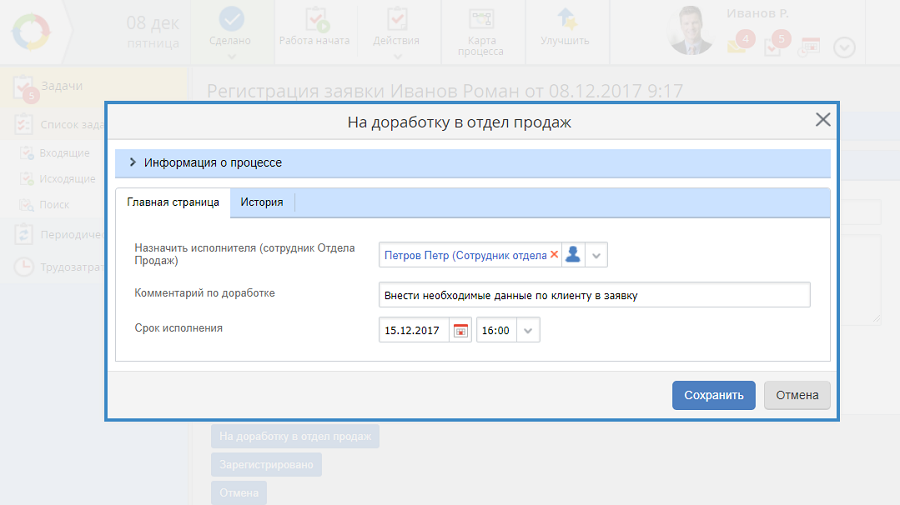This screenshot has height=505, width=900.
Task: Click the Комментарий по доработке text field
Action: coord(594,295)
